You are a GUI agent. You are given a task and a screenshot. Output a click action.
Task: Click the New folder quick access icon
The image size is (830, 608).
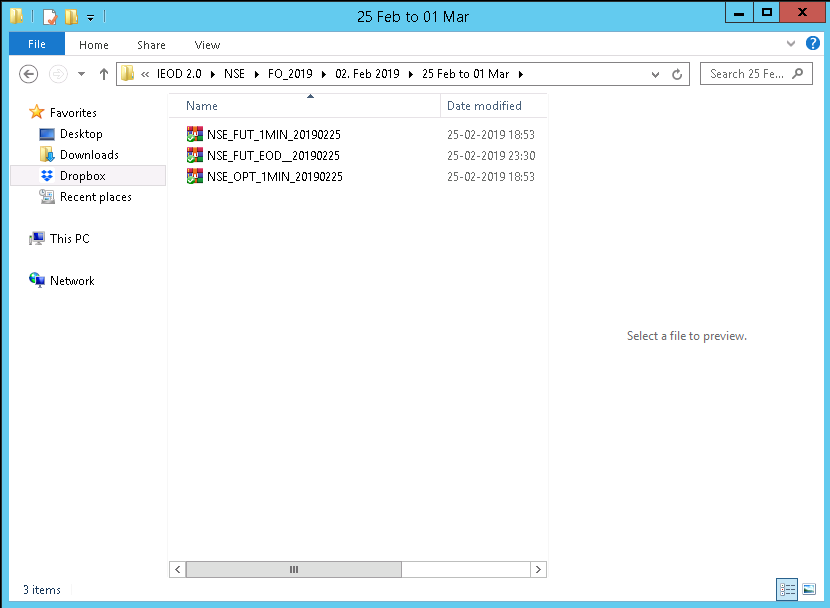click(x=71, y=16)
